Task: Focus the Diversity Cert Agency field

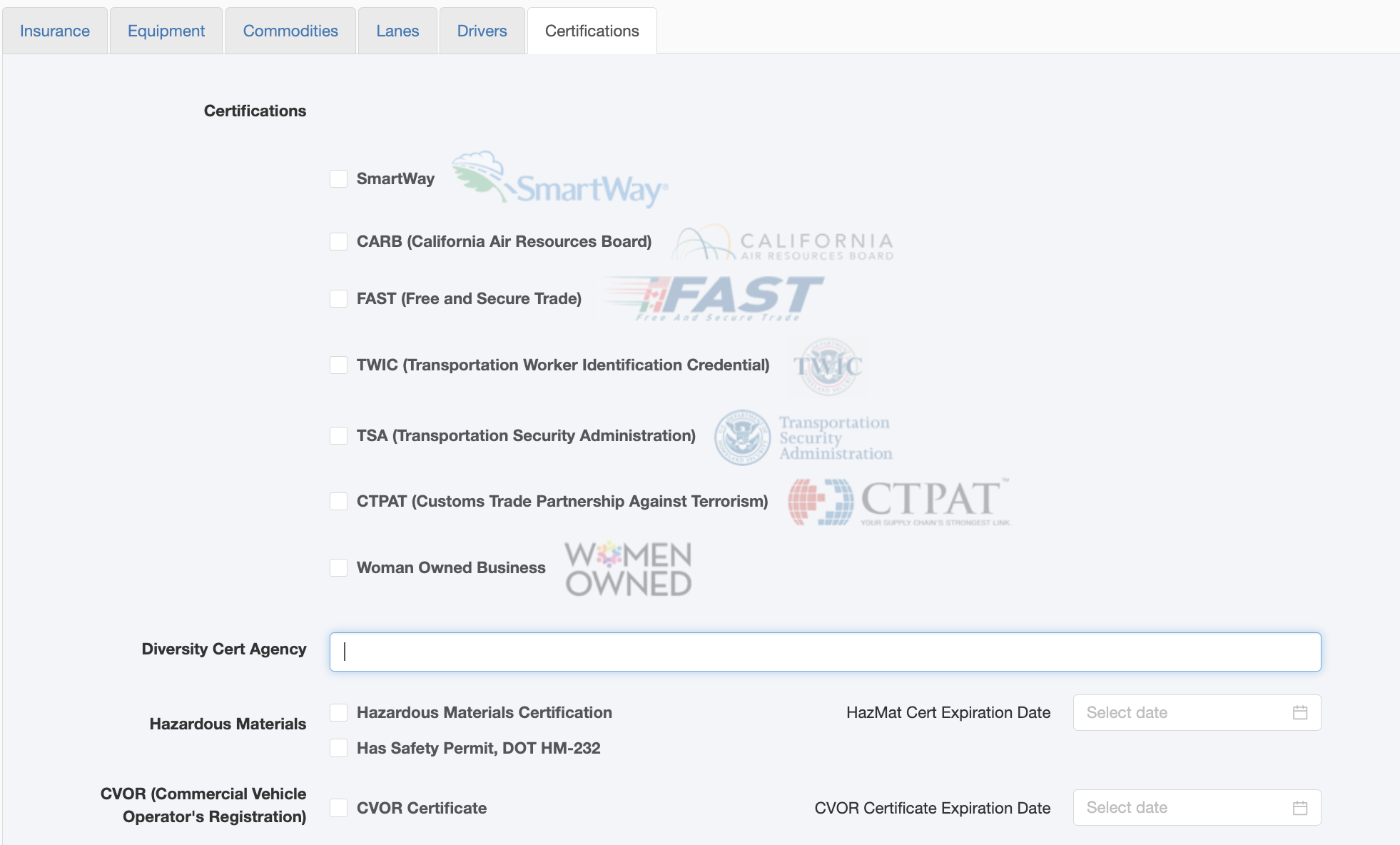Action: pos(825,652)
